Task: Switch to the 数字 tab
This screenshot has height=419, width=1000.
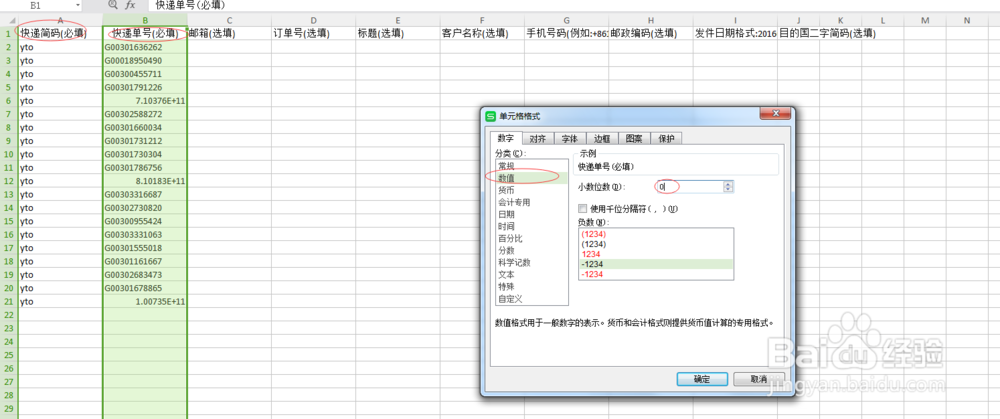Action: point(506,138)
